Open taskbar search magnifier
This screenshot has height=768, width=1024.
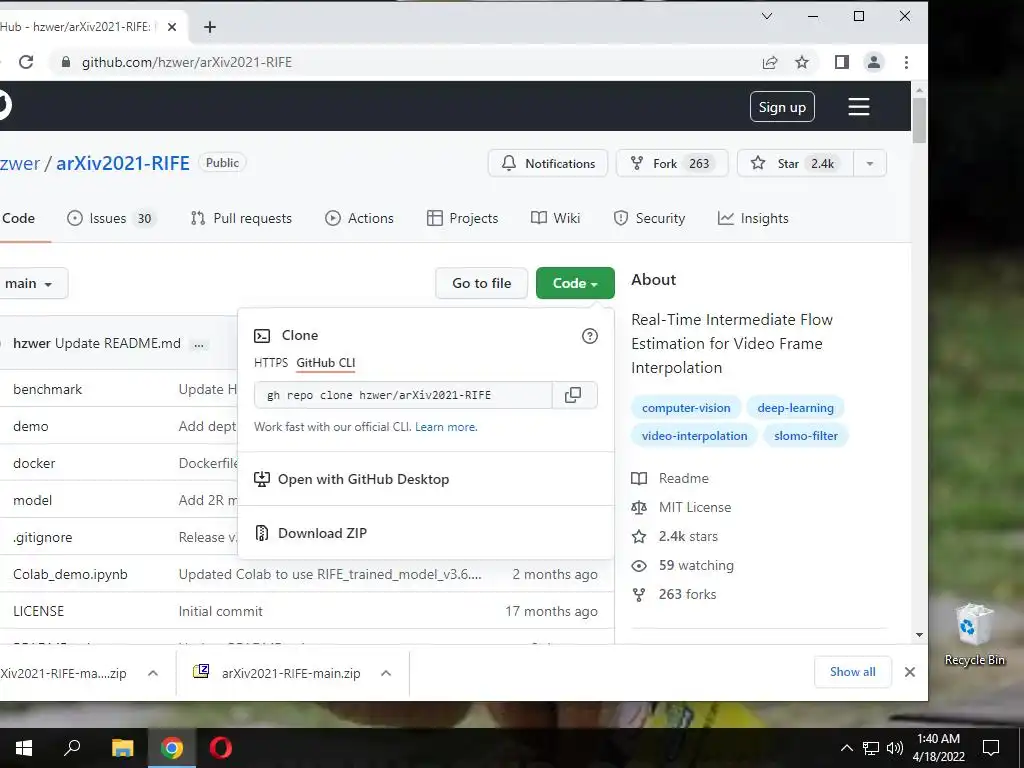tap(72, 748)
